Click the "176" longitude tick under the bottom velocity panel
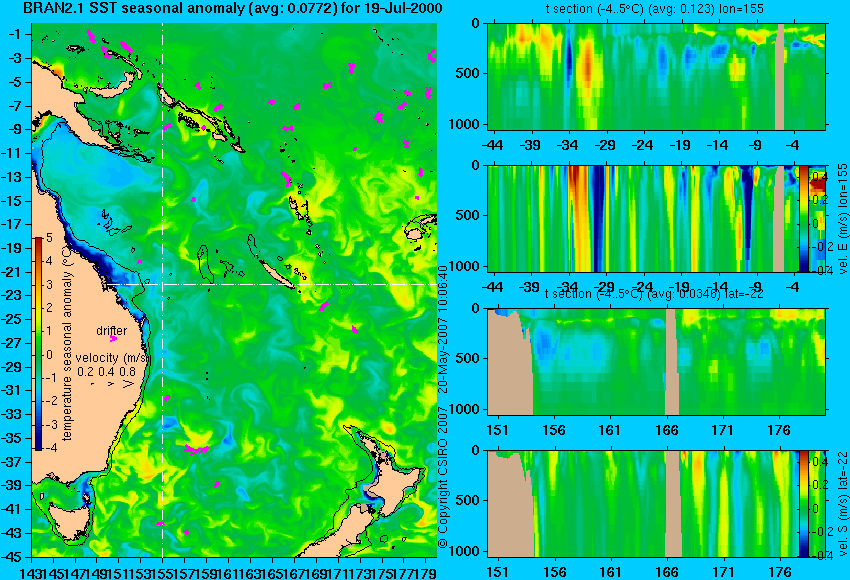850x580 pixels. [x=780, y=572]
